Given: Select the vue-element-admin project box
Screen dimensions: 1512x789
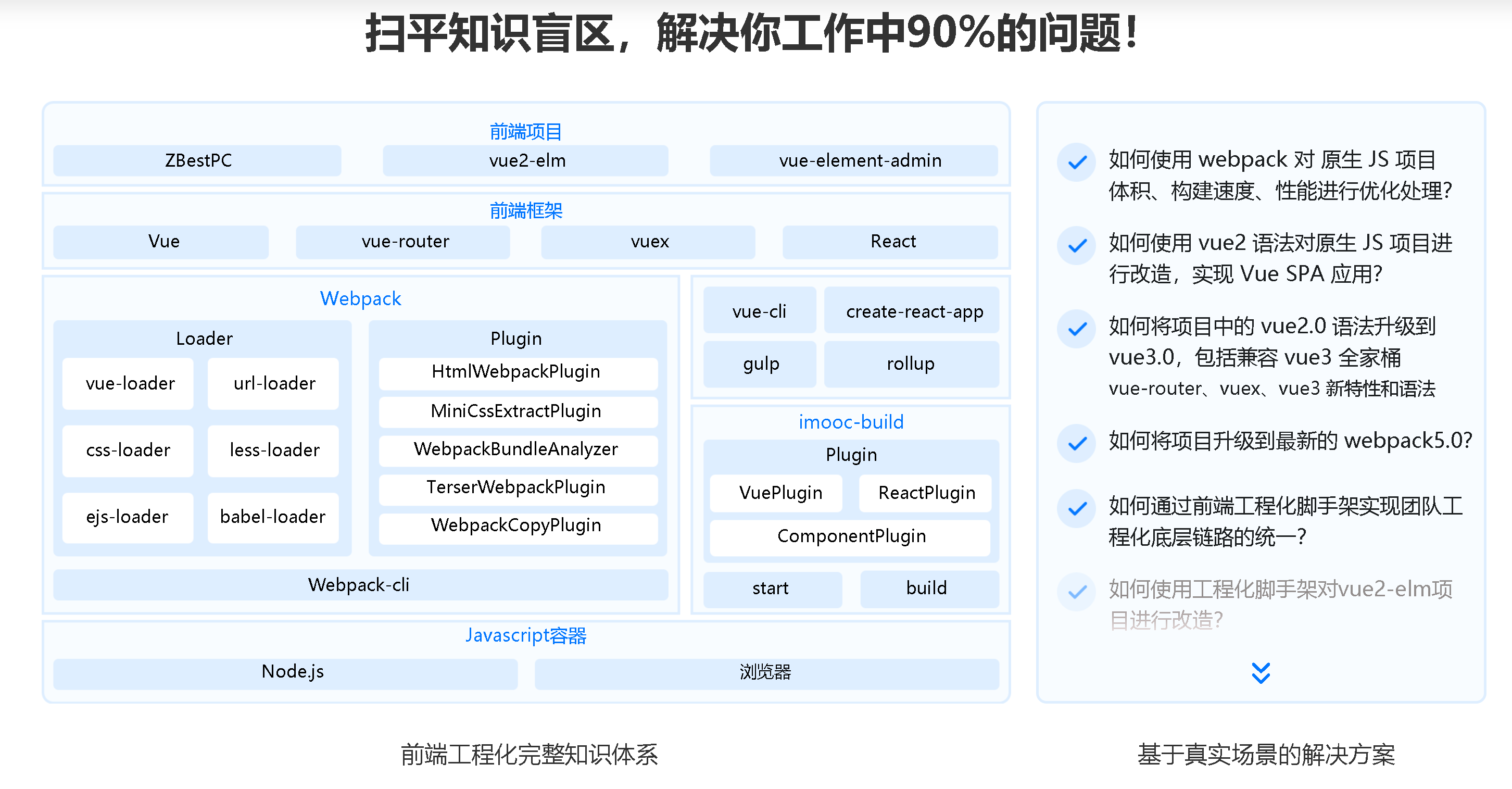Looking at the screenshot, I should coord(854,160).
